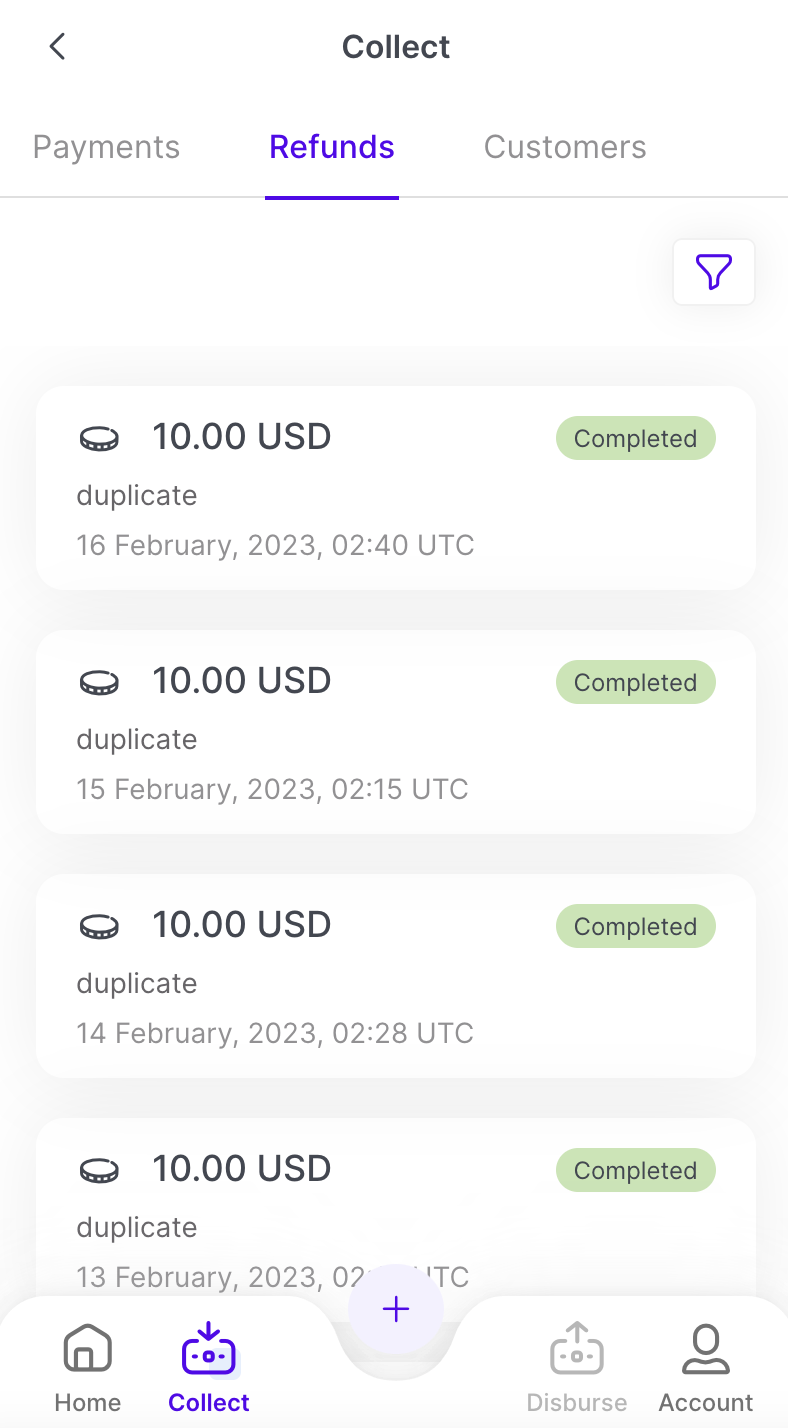Viewport: 788px width, 1428px height.
Task: Tap the back arrow icon
Action: coord(58,46)
